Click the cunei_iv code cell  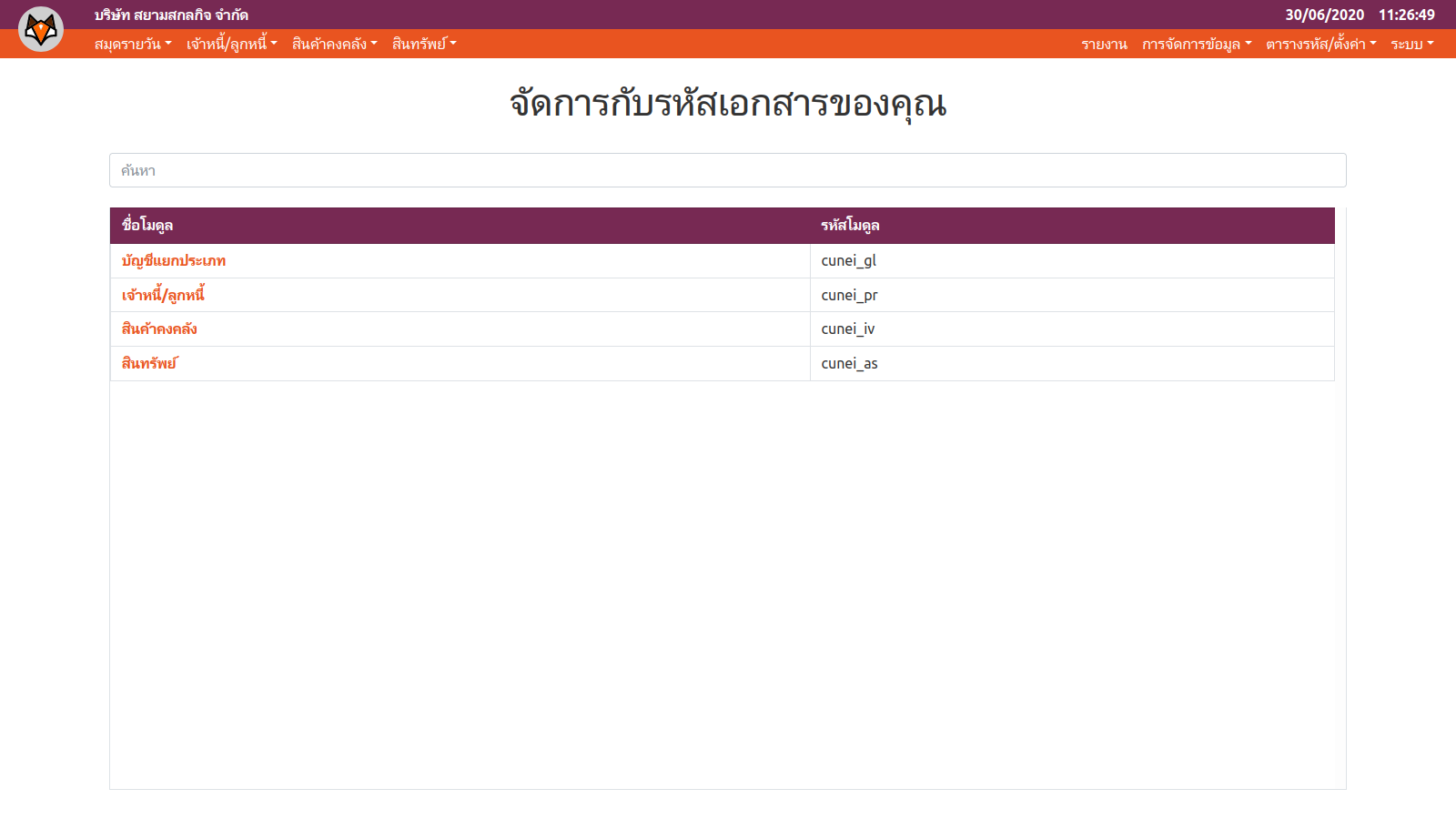click(847, 329)
